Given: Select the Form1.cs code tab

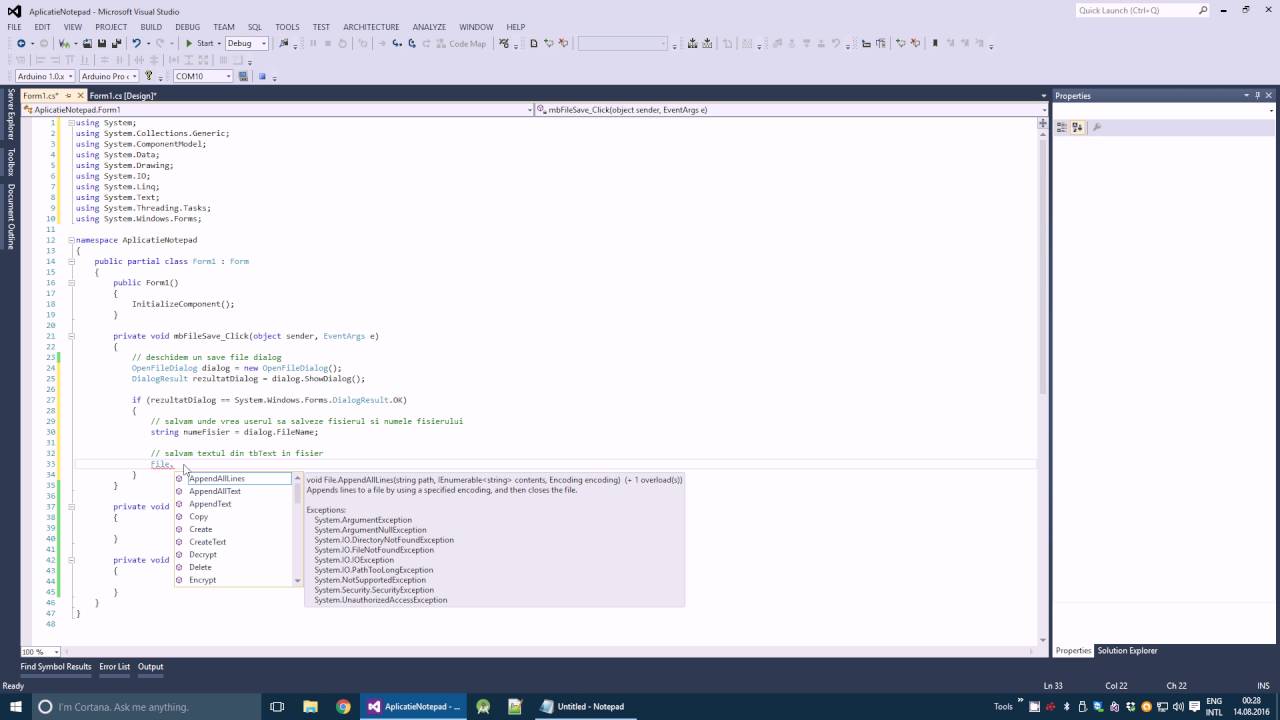Looking at the screenshot, I should (41, 95).
